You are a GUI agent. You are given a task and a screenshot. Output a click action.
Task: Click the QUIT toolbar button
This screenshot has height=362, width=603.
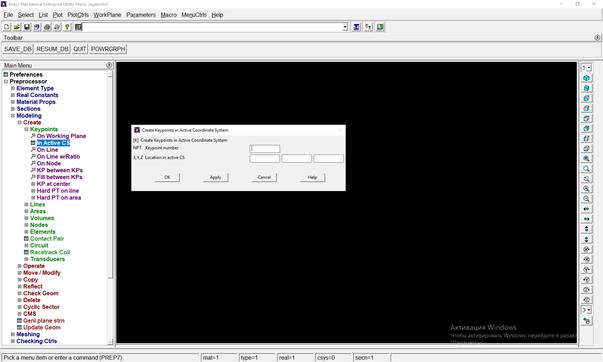pos(80,49)
